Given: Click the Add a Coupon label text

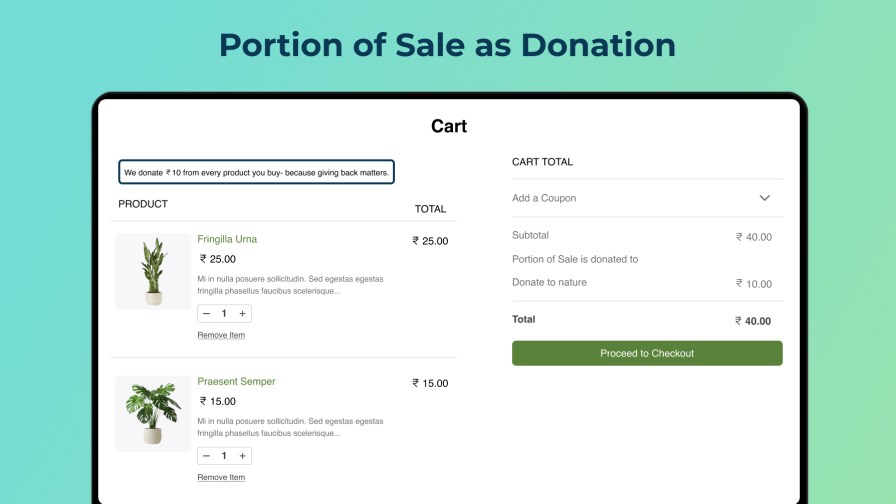Looking at the screenshot, I should pos(544,198).
